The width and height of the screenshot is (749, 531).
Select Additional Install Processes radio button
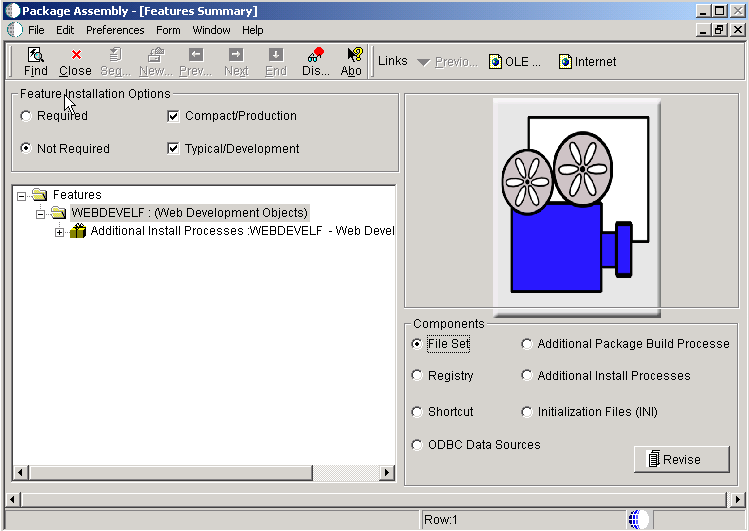[527, 375]
